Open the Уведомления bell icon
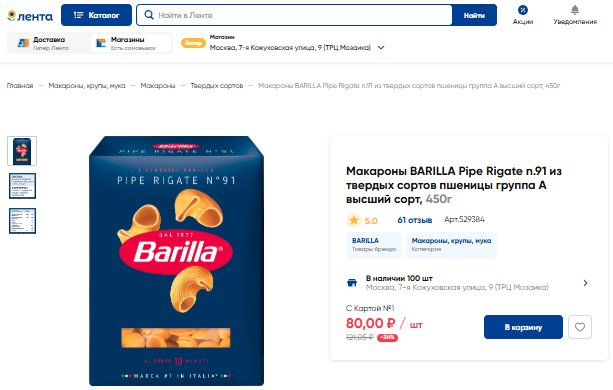Viewport: 613px width, 390px height. tap(575, 10)
